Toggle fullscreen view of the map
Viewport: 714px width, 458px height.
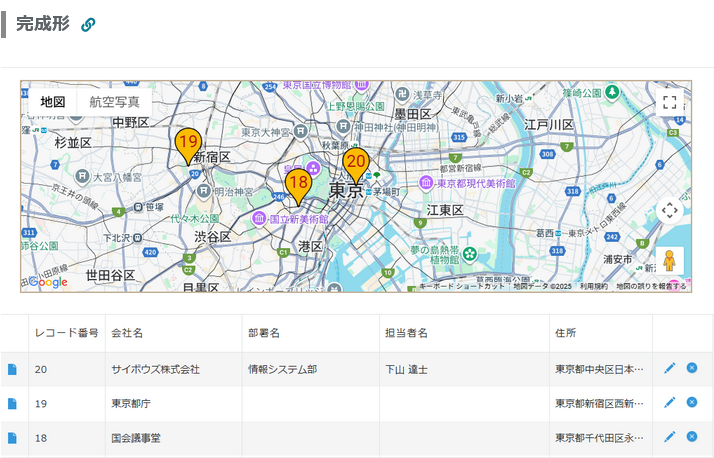pyautogui.click(x=670, y=102)
